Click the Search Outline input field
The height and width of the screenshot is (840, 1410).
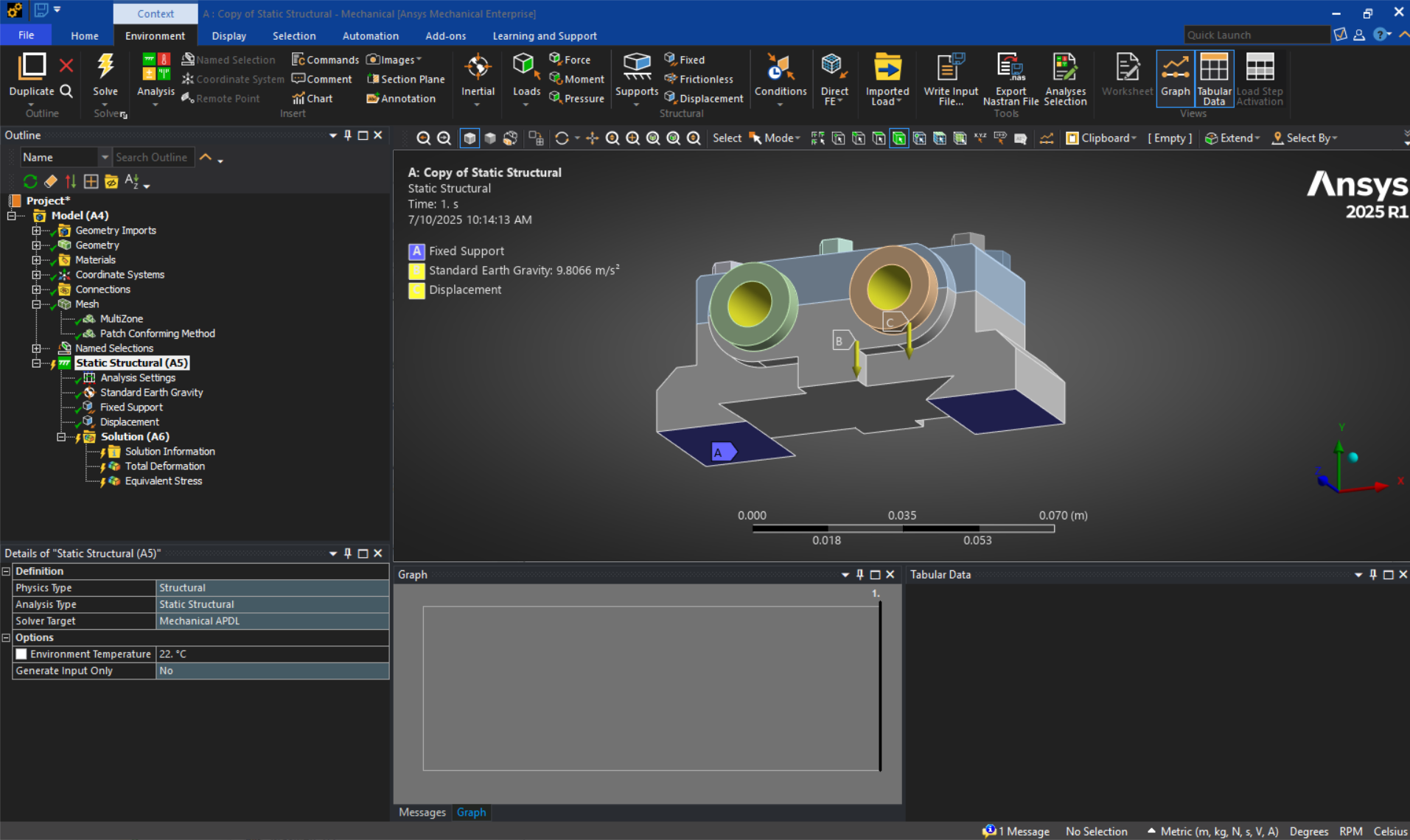(x=153, y=156)
